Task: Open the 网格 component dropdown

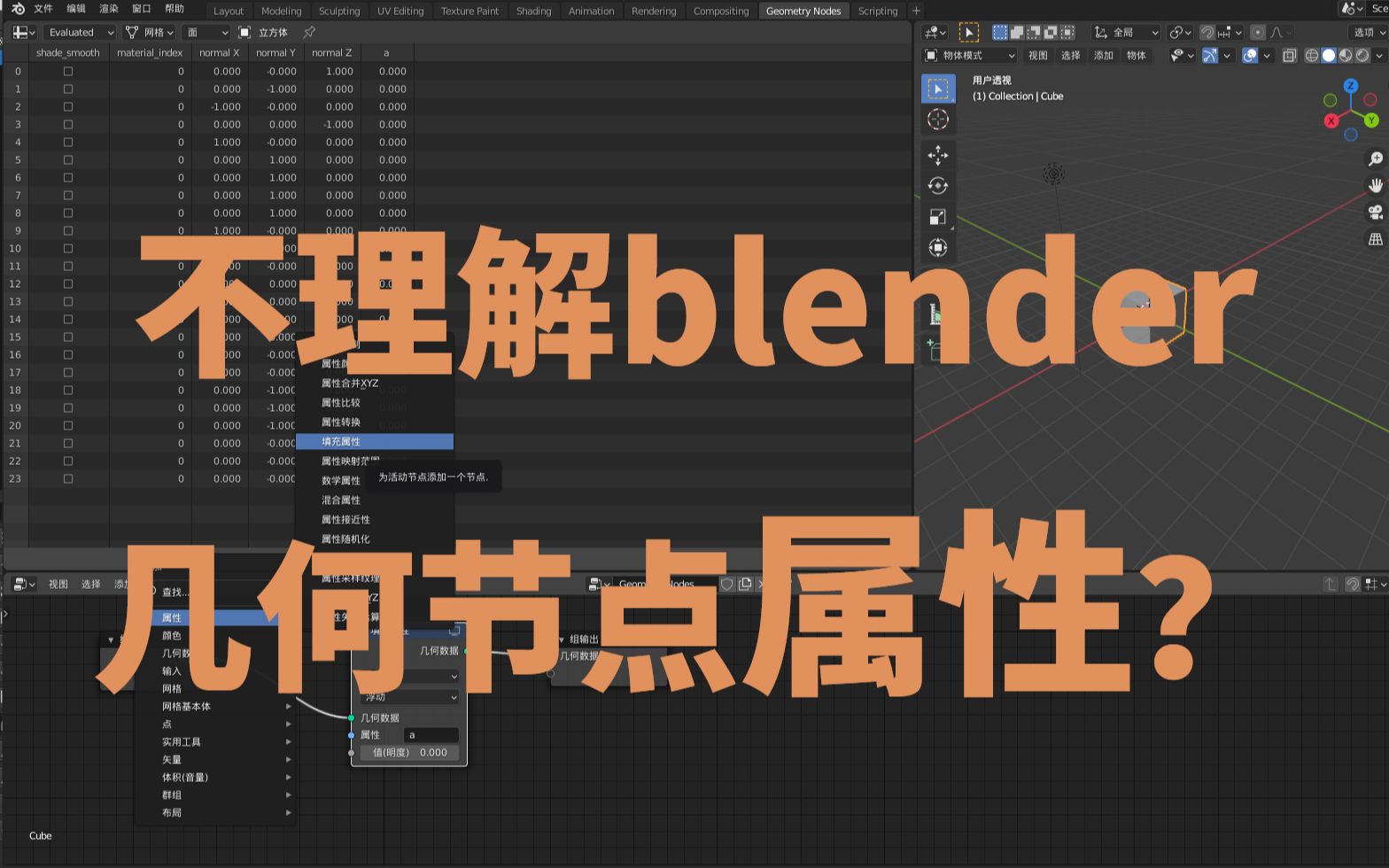Action: [x=150, y=32]
